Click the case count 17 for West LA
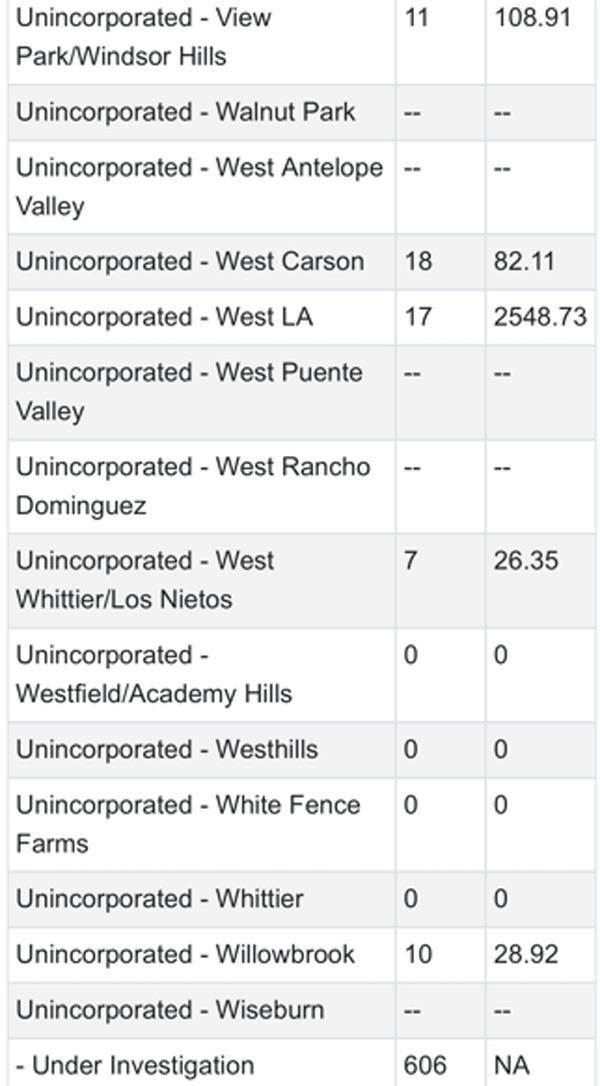This screenshot has width=600, height=1086. tap(418, 317)
